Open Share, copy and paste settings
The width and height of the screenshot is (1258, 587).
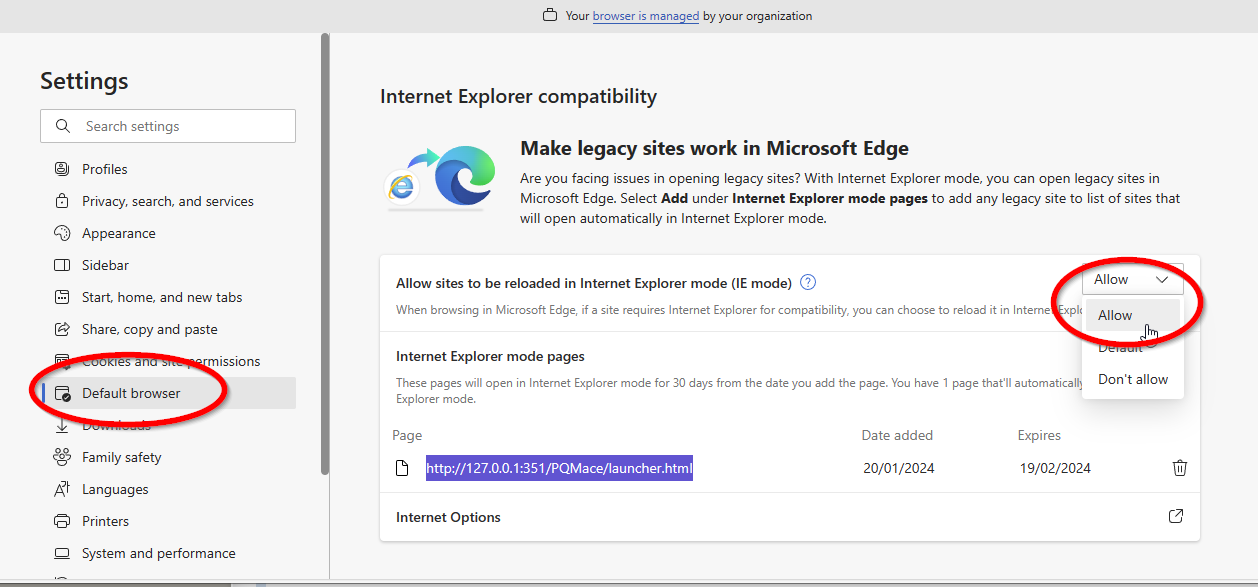tap(169, 329)
